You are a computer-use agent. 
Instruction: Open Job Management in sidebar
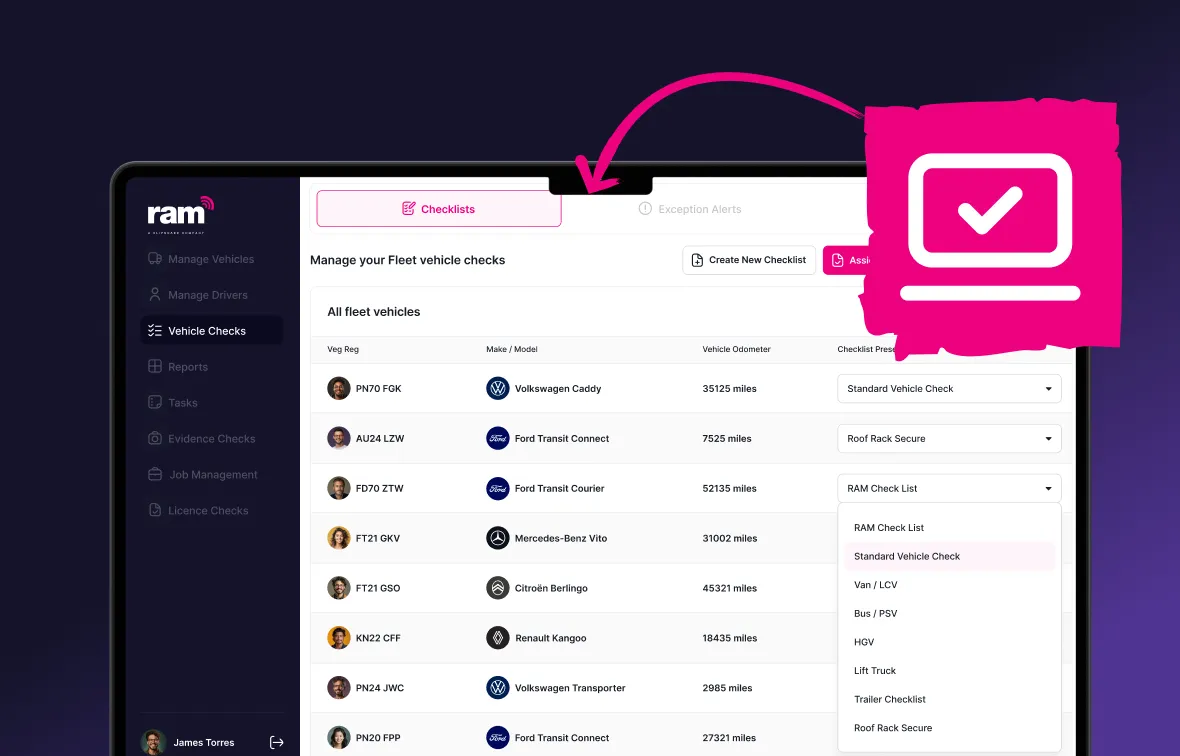[203, 475]
